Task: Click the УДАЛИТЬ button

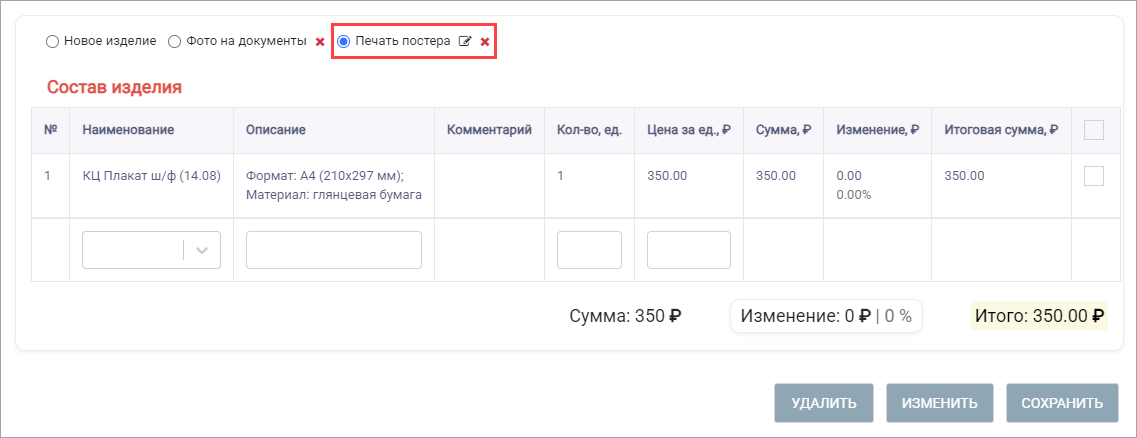Action: [x=824, y=403]
